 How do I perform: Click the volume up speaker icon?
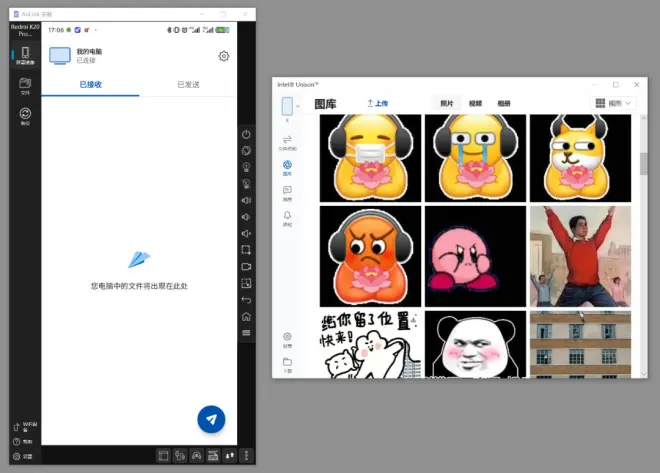246,200
